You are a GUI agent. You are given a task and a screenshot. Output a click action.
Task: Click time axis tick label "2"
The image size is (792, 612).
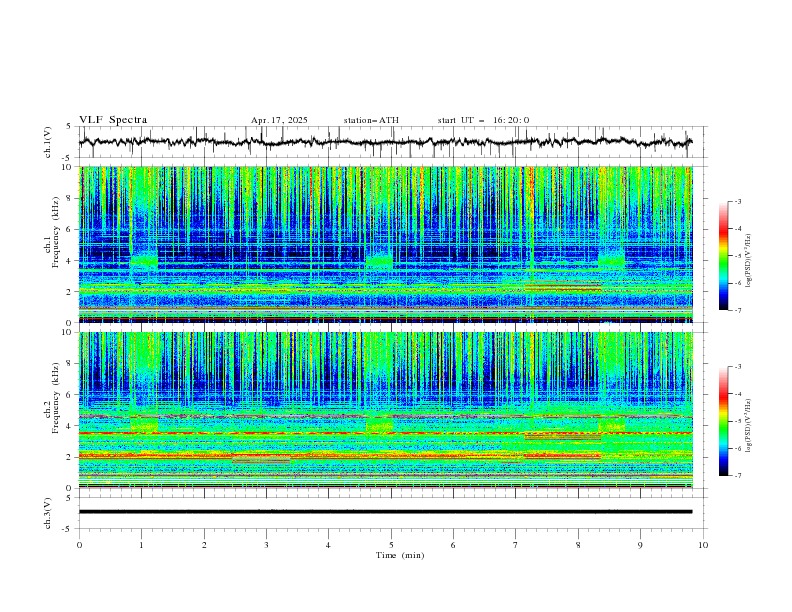pyautogui.click(x=204, y=545)
